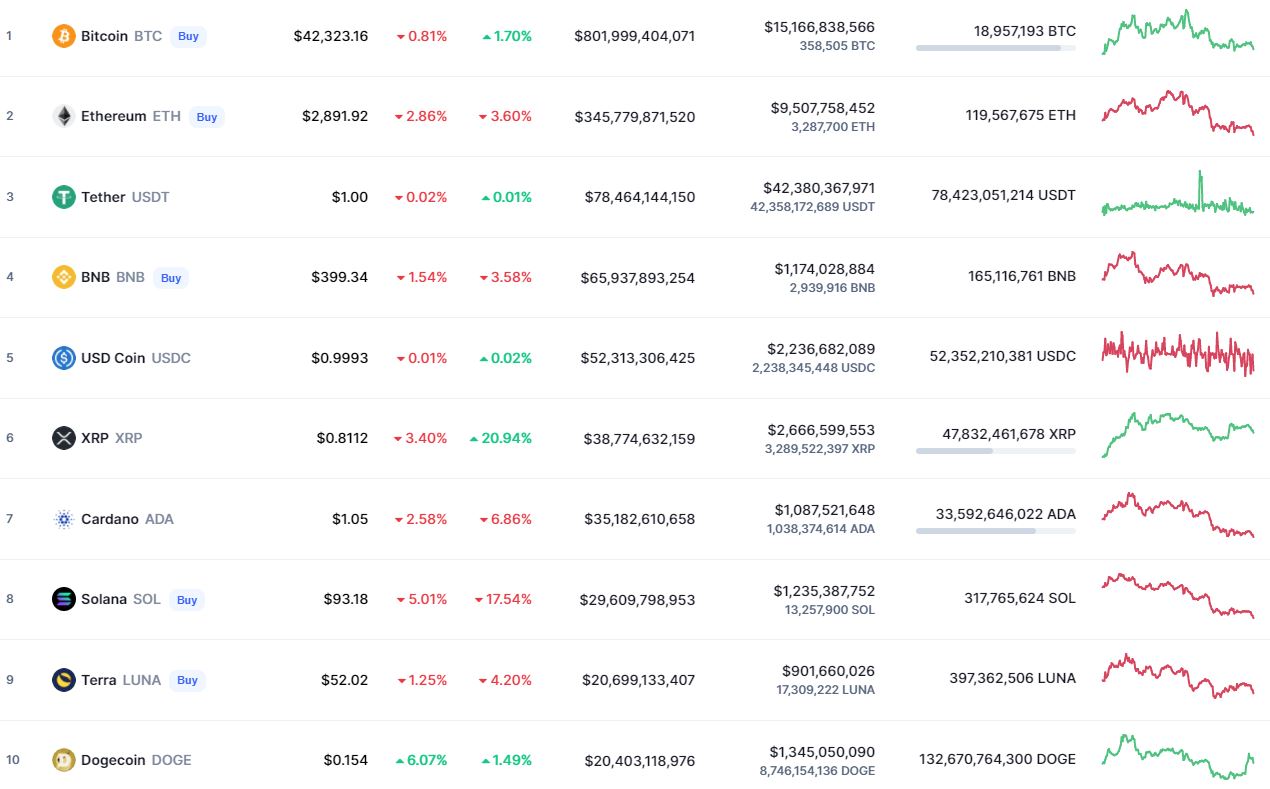Click the Ethereum diamond logo icon
1270x789 pixels.
tap(64, 116)
